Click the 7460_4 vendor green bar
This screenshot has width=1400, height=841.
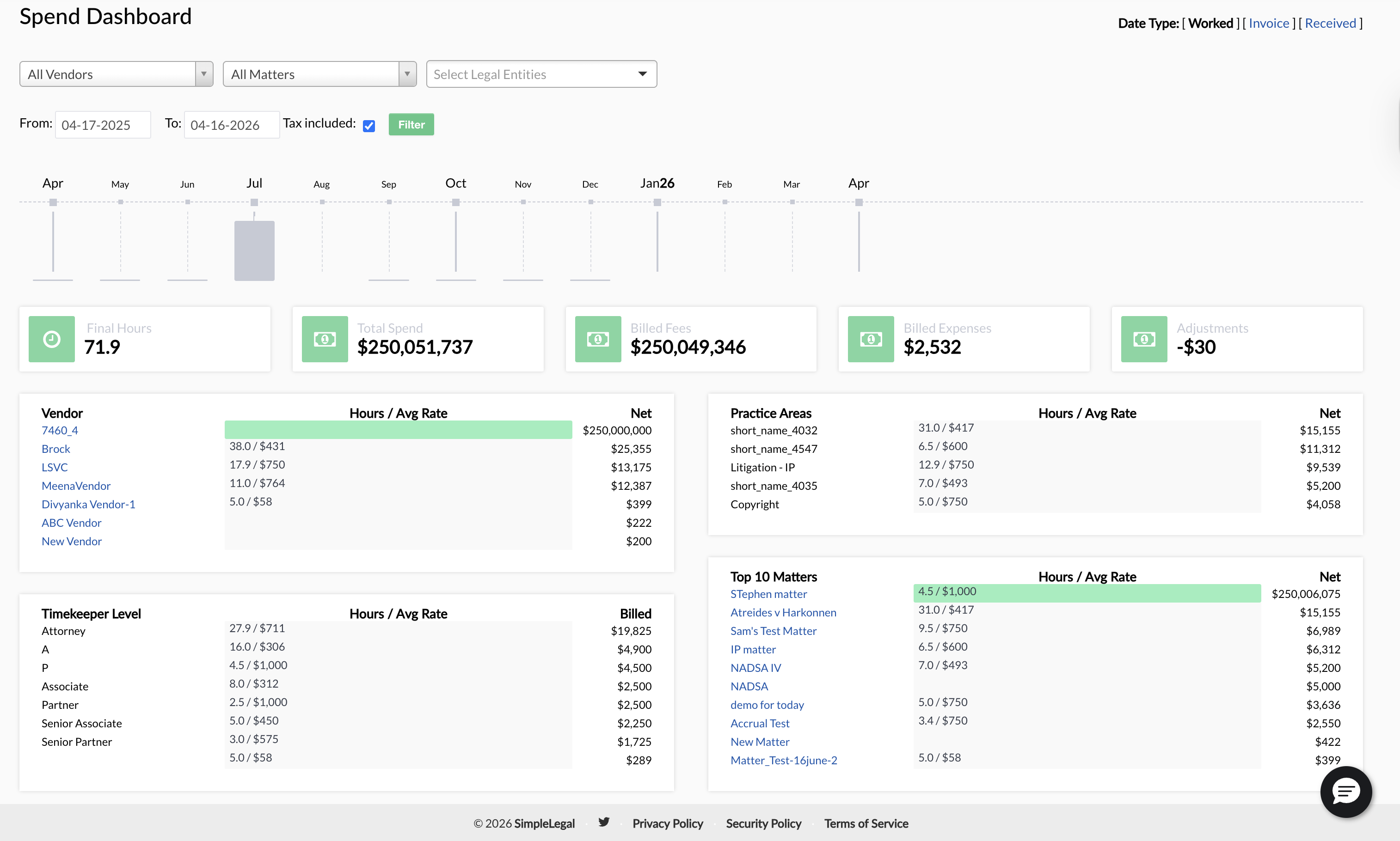(398, 430)
